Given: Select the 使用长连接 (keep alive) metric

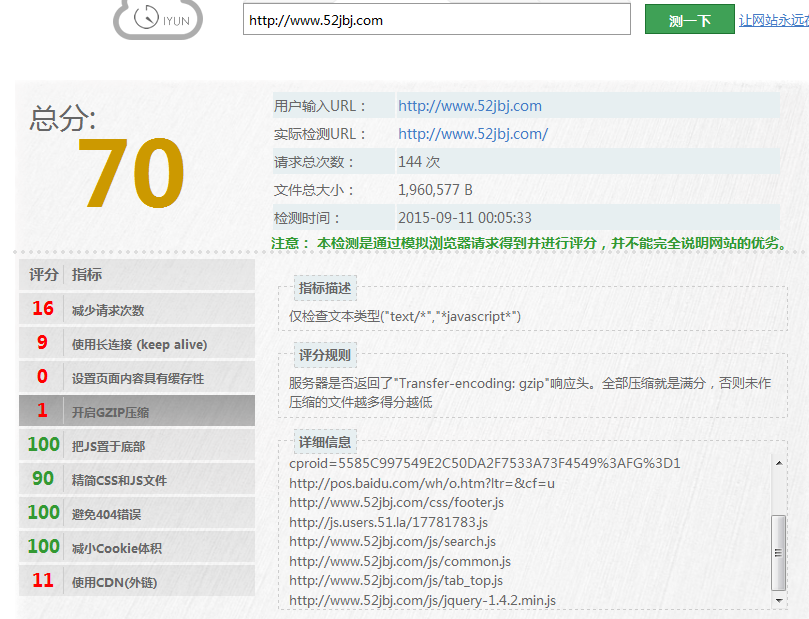Looking at the screenshot, I should pos(139,344).
